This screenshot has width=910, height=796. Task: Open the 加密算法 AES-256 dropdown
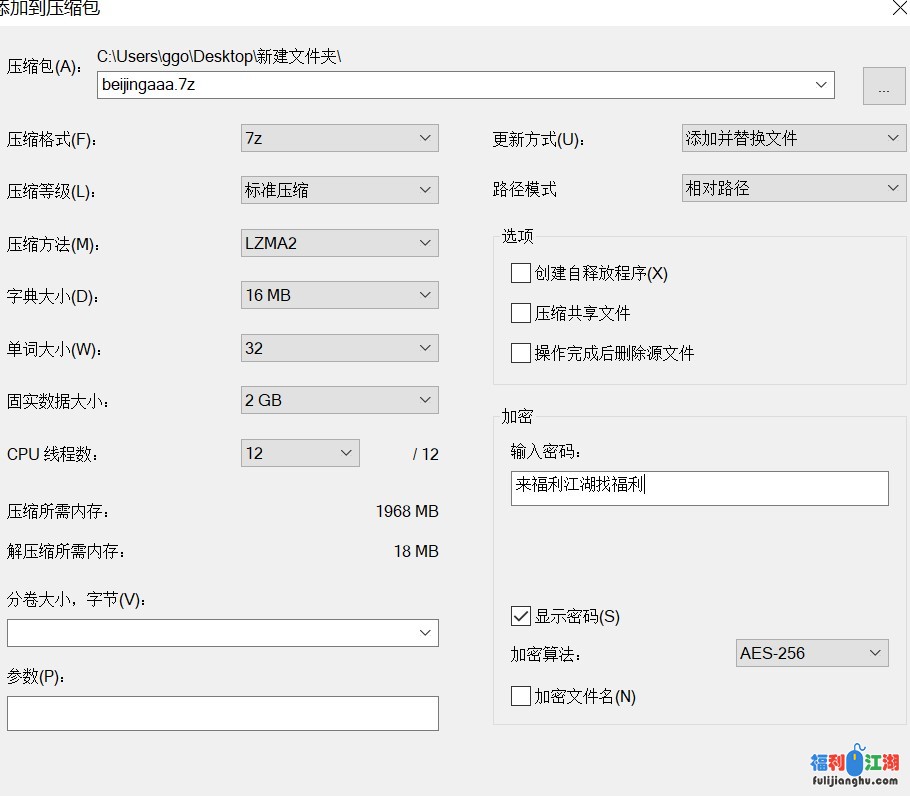pyautogui.click(x=811, y=653)
